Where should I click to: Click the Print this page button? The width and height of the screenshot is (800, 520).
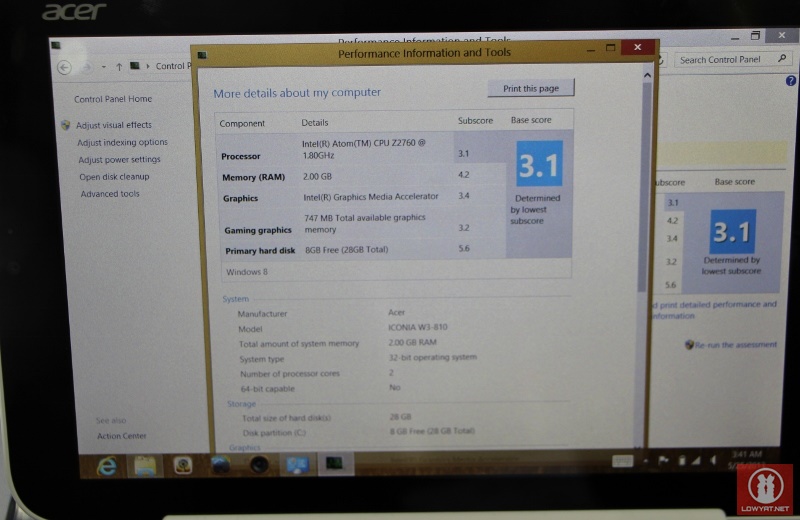[531, 88]
